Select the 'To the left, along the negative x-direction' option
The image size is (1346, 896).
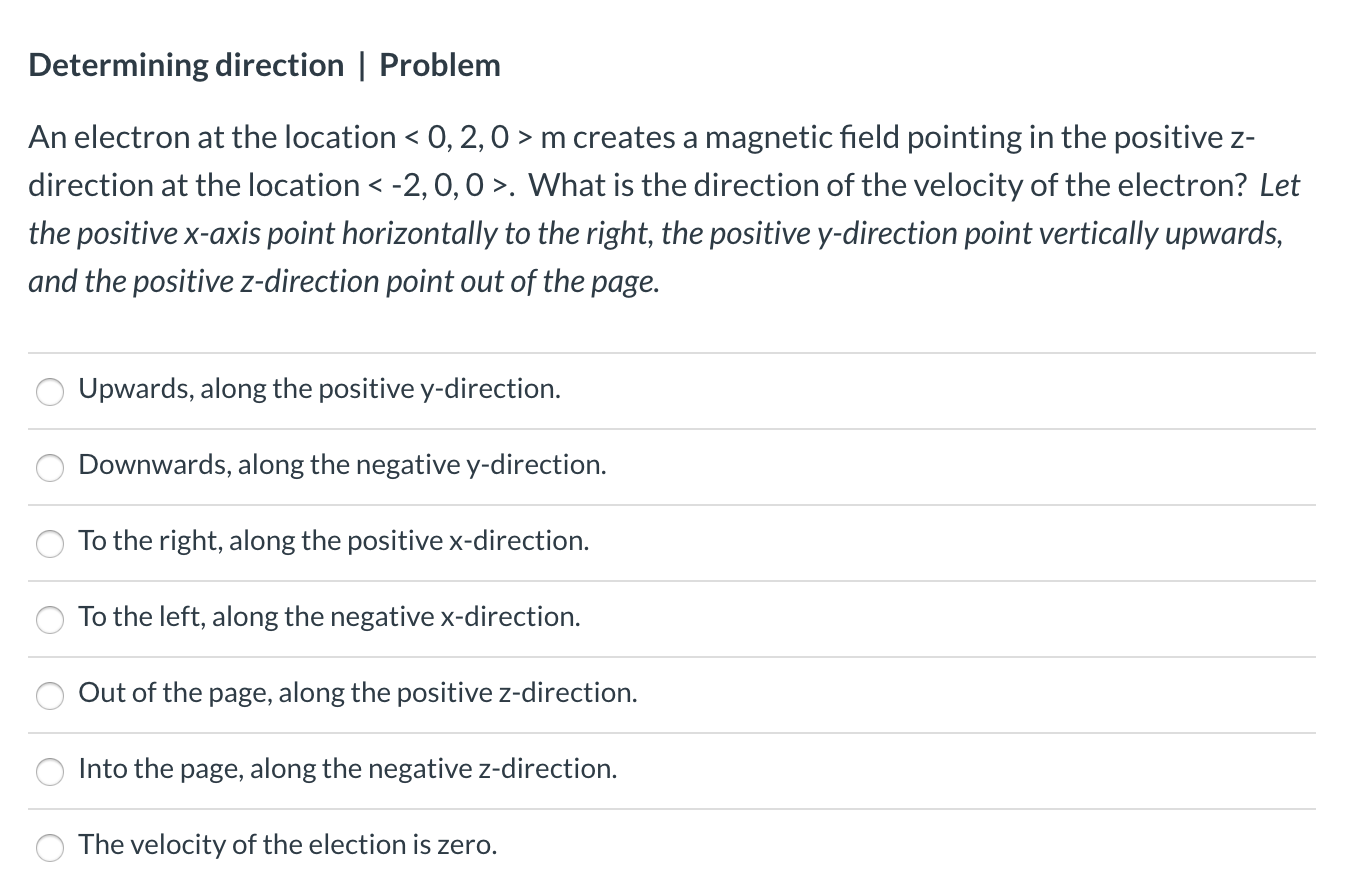click(x=329, y=618)
